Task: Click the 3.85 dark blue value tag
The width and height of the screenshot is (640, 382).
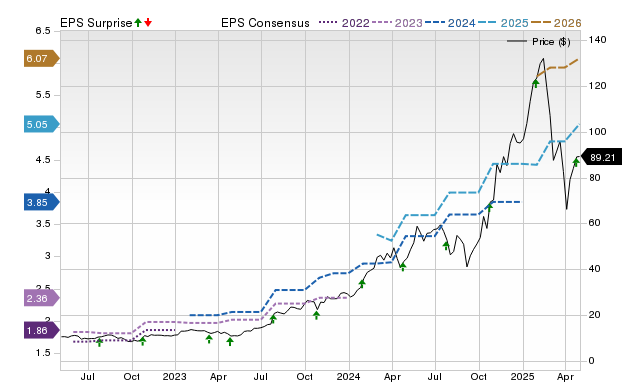Action: [42, 202]
